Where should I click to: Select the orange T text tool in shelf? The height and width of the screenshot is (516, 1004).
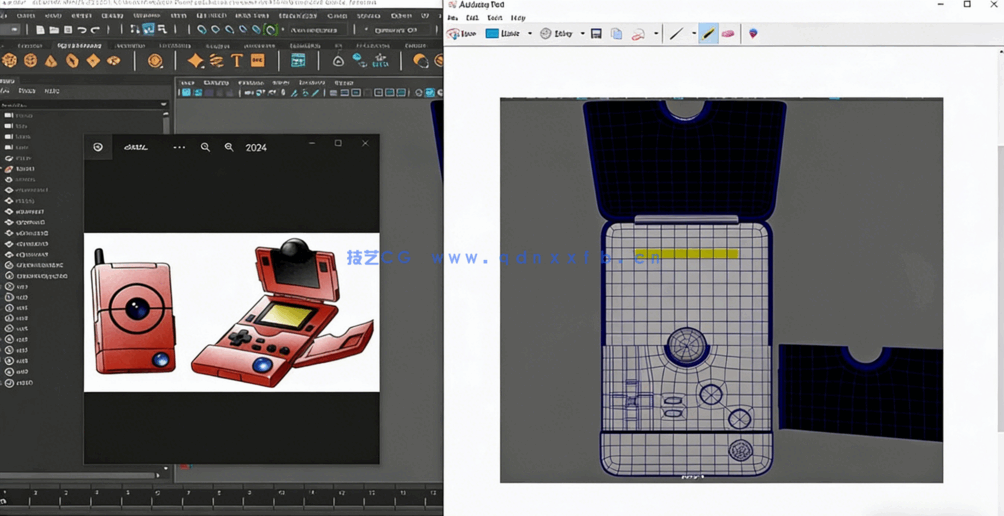[237, 61]
